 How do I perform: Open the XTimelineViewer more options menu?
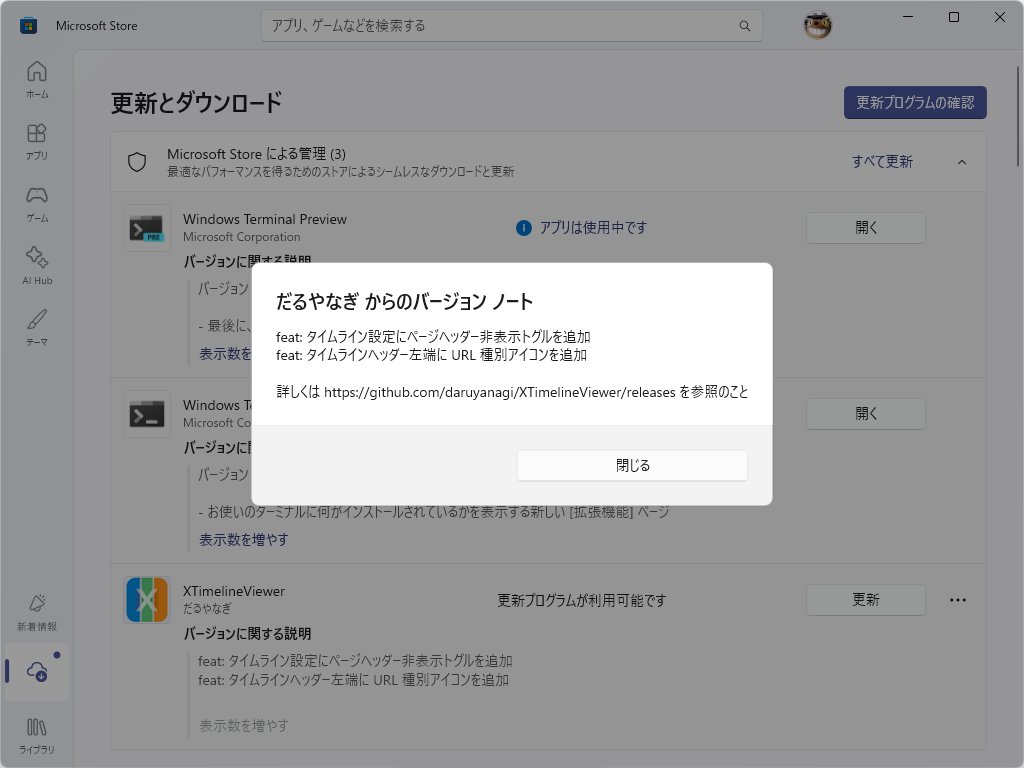click(957, 600)
